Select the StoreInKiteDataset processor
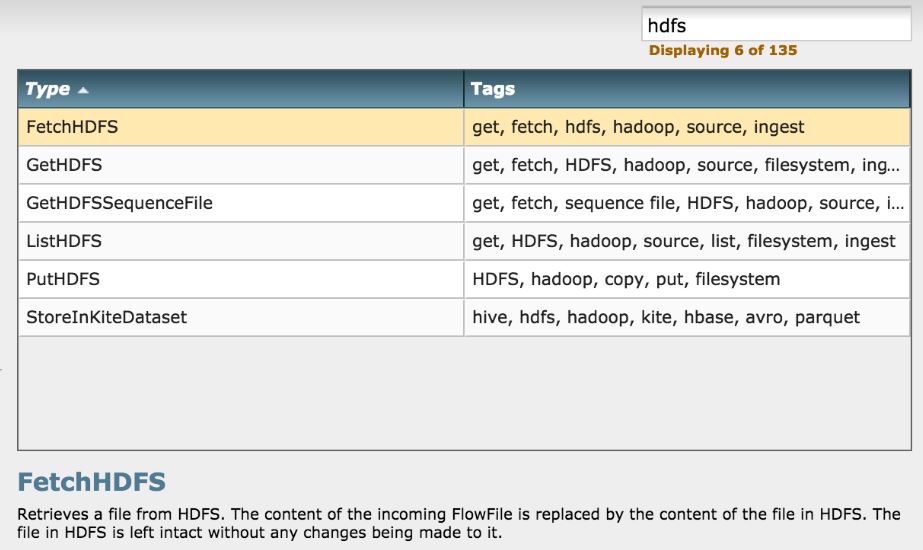 (x=106, y=317)
